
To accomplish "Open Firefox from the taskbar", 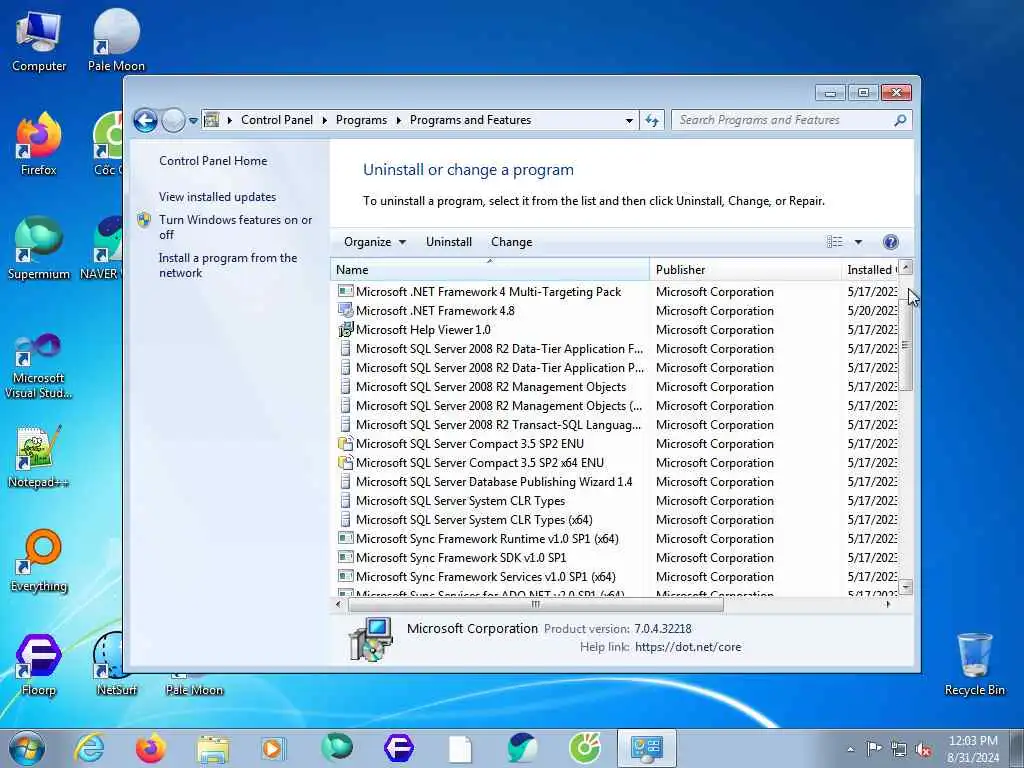I will point(150,748).
